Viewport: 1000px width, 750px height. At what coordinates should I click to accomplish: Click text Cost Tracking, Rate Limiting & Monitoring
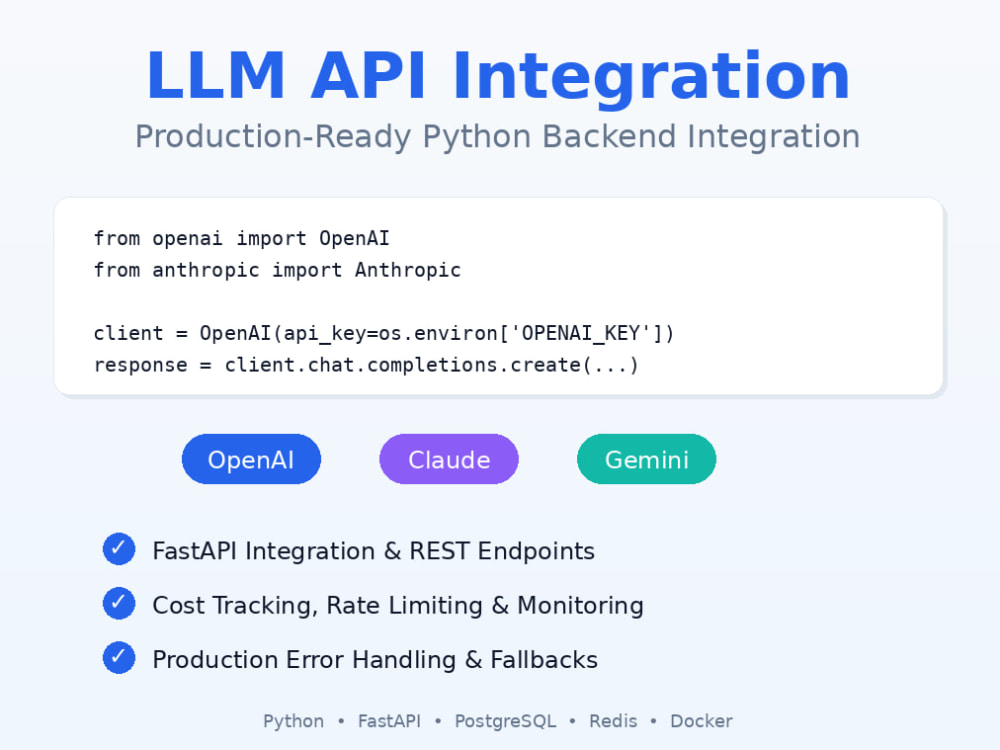coord(398,605)
